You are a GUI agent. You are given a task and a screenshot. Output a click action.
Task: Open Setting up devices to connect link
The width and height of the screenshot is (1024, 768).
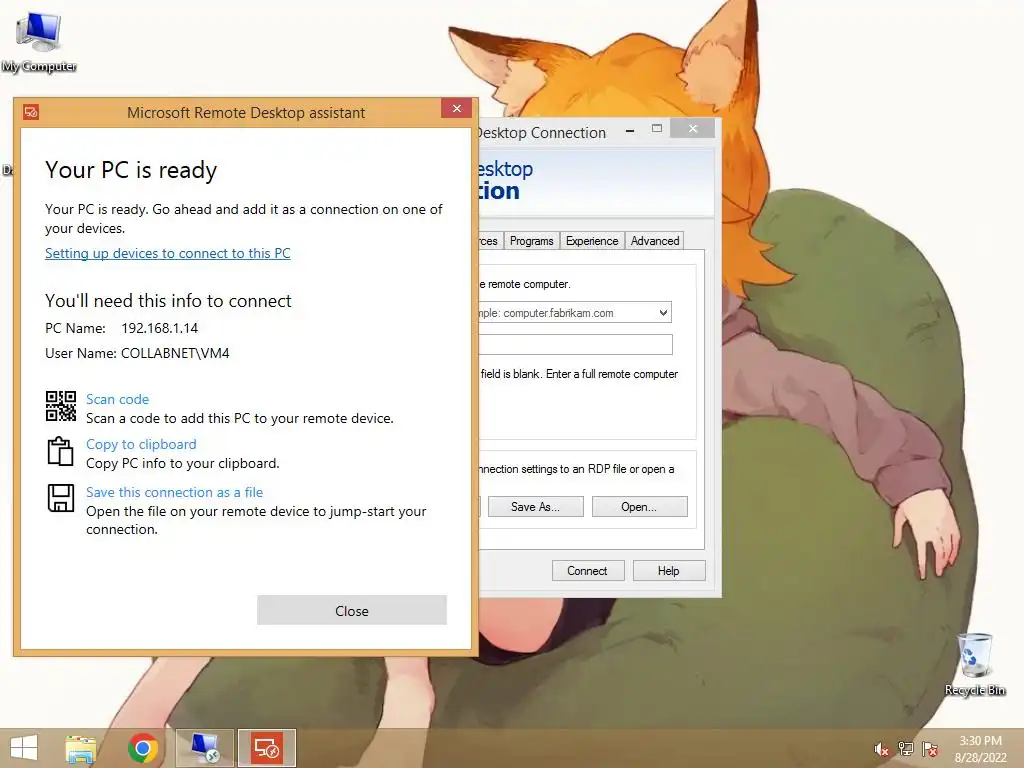coord(168,253)
